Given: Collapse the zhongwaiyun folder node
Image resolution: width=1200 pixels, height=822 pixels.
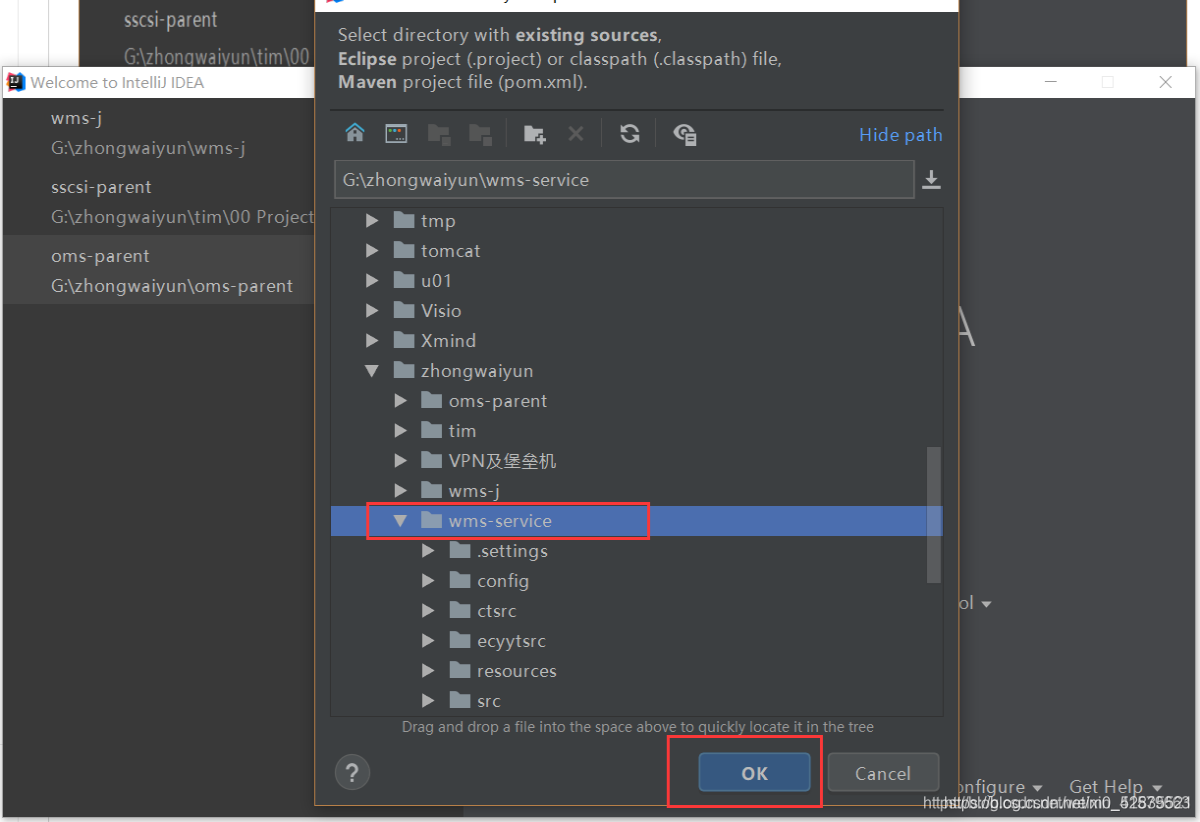Looking at the screenshot, I should point(372,370).
